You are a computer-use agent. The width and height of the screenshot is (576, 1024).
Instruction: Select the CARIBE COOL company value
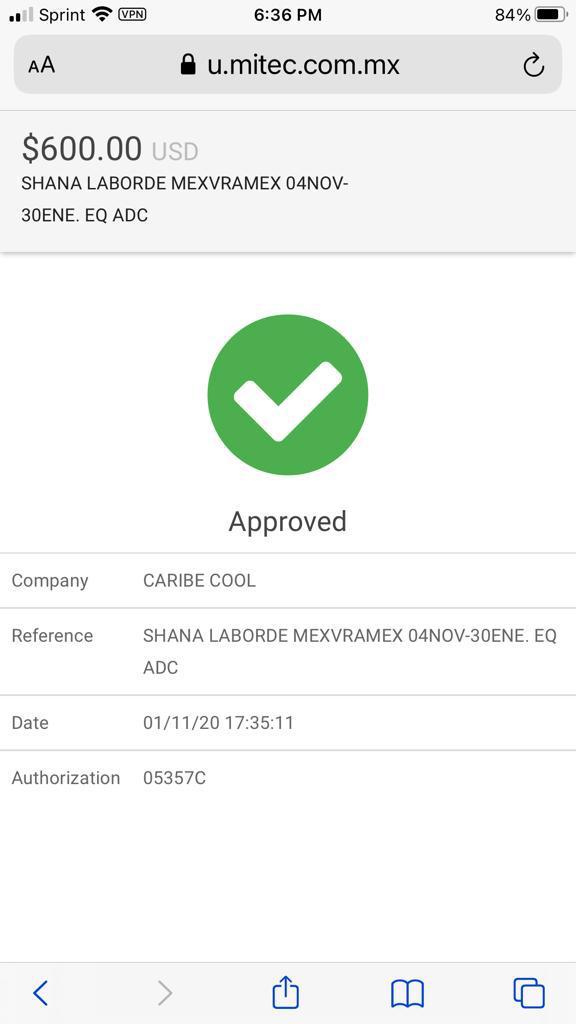pos(199,581)
